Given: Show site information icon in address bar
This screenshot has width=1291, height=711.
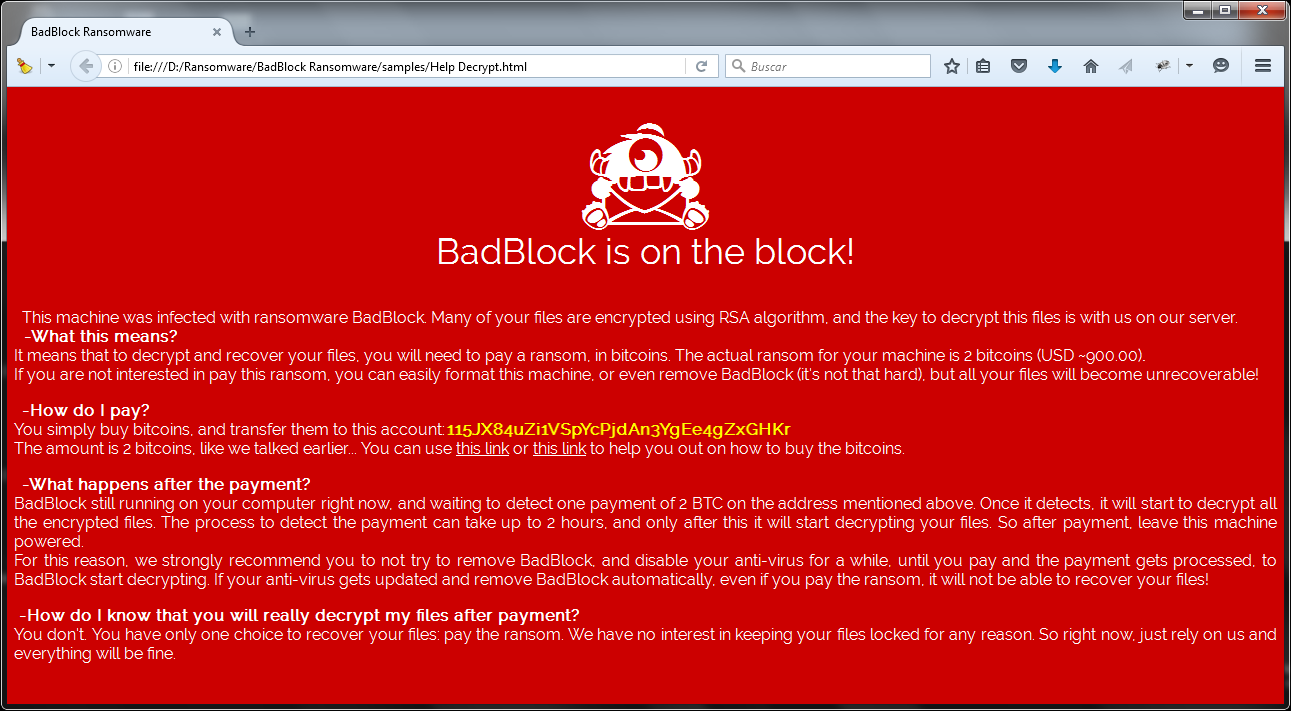Looking at the screenshot, I should [x=115, y=67].
